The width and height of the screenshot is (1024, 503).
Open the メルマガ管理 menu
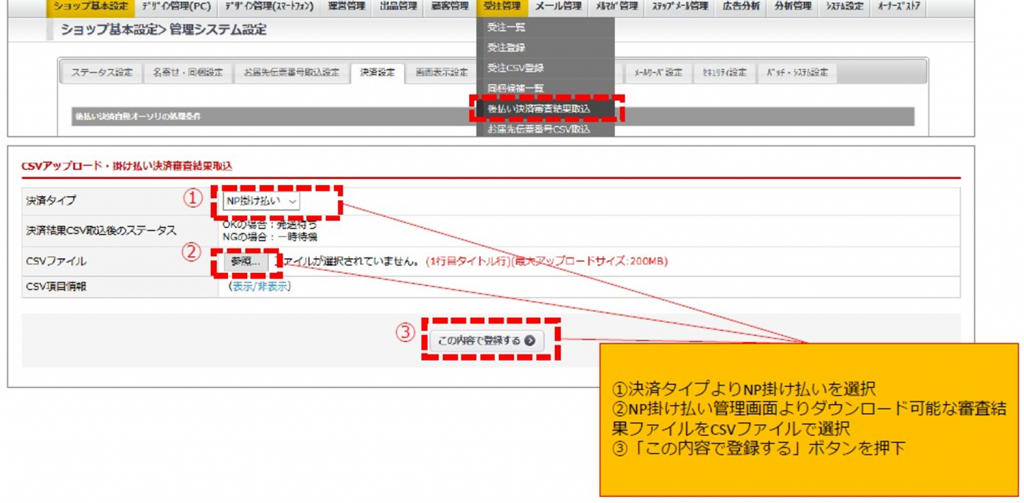click(x=616, y=7)
